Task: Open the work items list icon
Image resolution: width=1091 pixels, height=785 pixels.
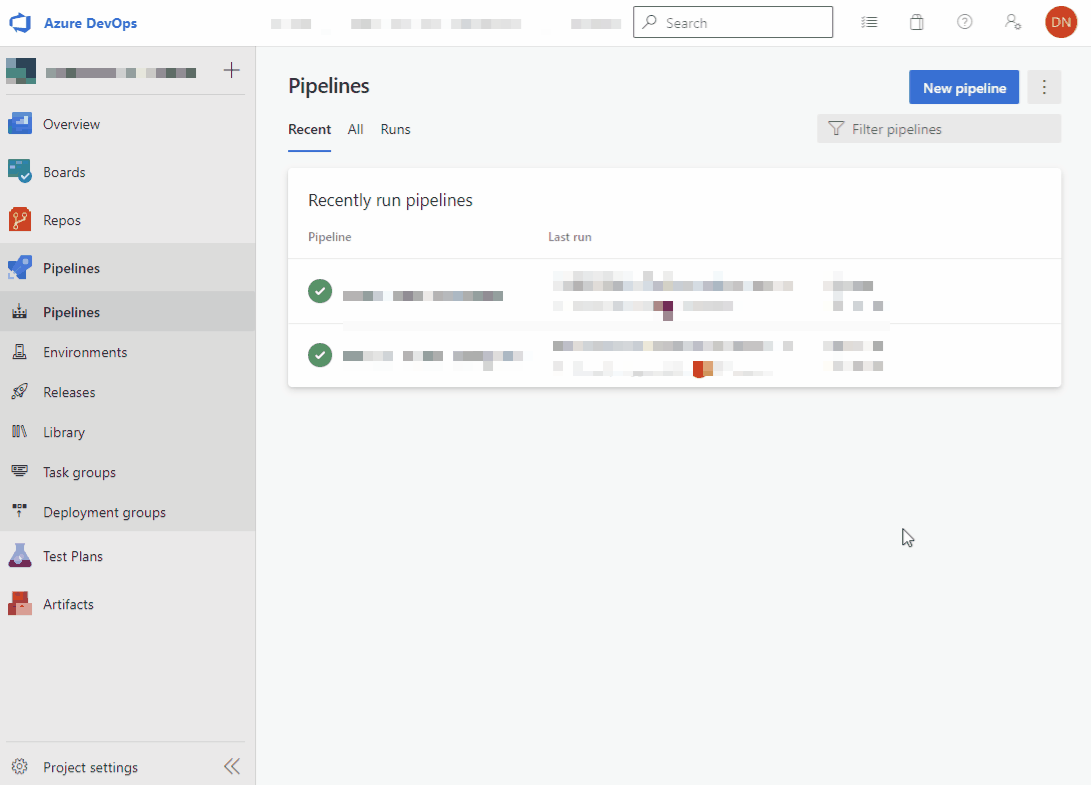Action: click(869, 22)
